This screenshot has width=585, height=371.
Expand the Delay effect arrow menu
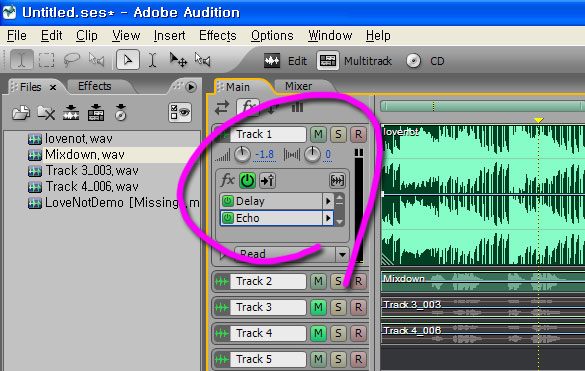pos(328,201)
